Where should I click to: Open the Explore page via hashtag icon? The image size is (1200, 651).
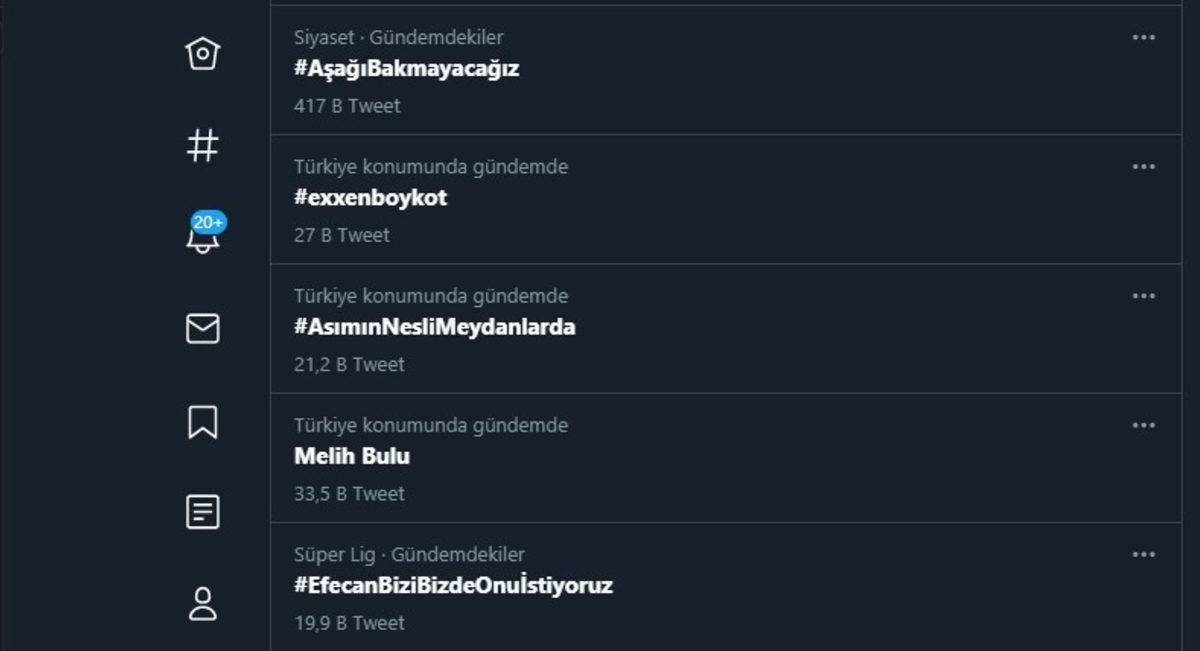(x=202, y=144)
